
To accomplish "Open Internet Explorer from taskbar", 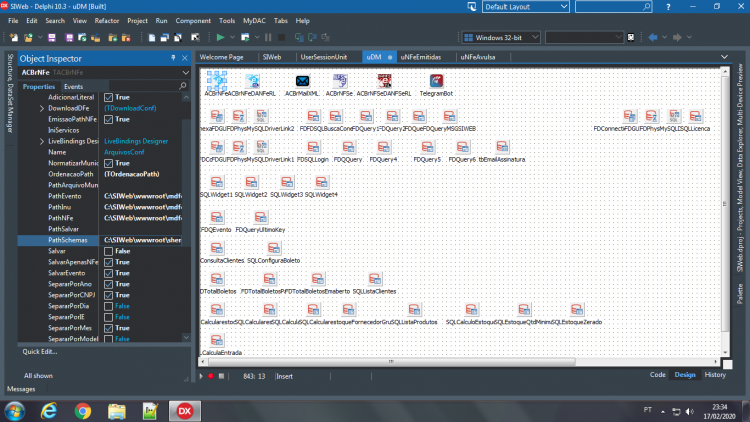I will [49, 411].
